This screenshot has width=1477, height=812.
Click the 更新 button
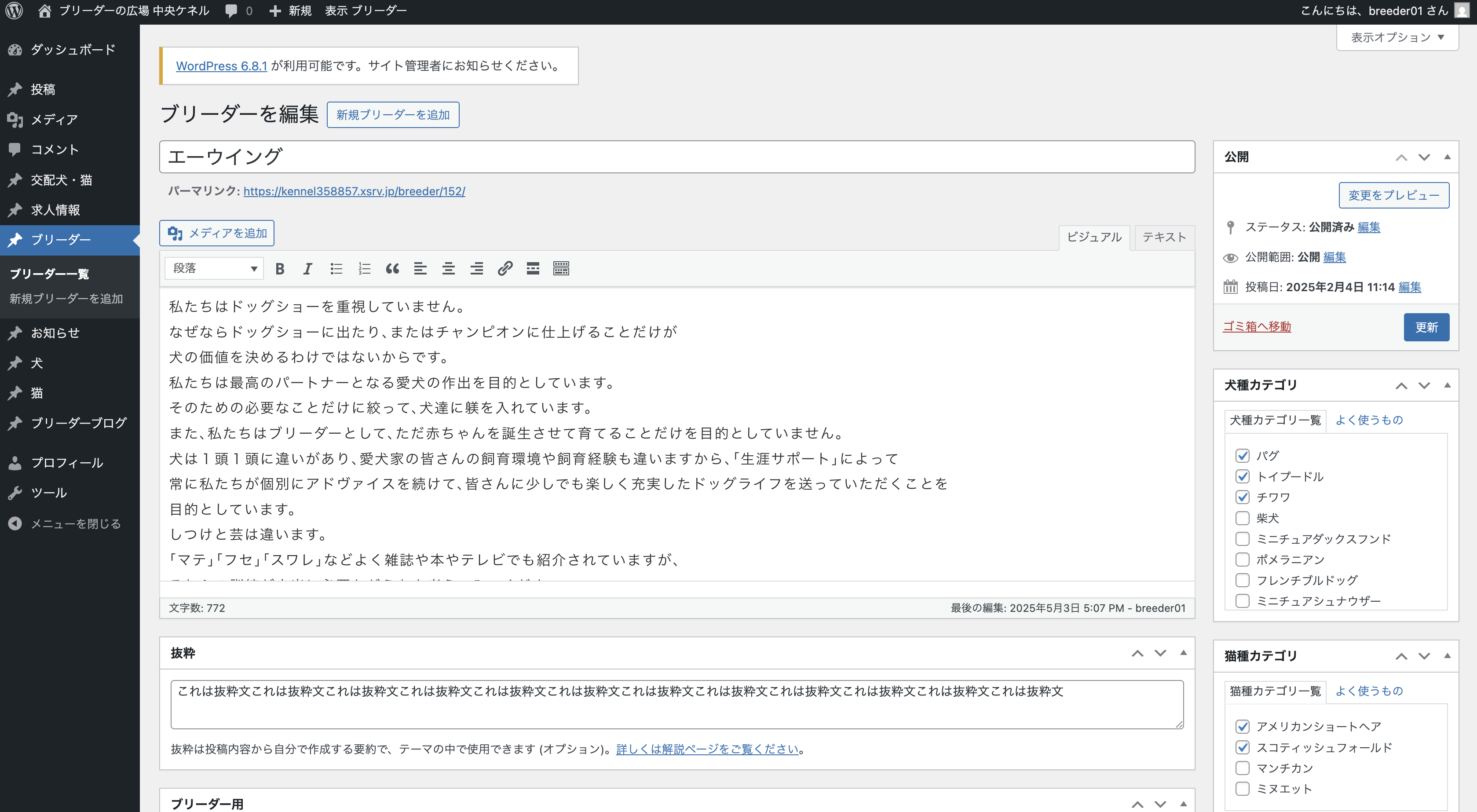tap(1426, 327)
